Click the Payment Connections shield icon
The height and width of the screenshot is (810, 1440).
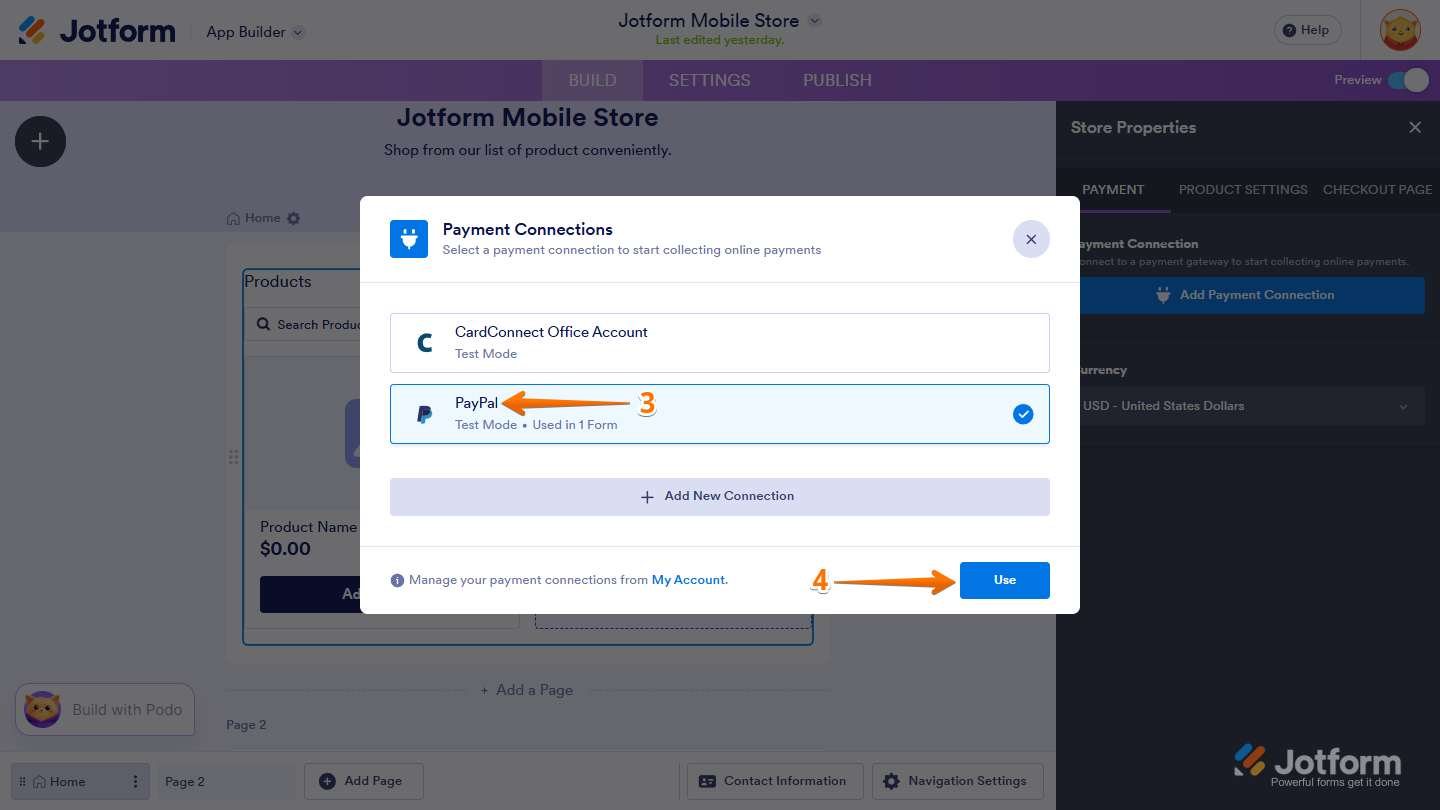click(409, 239)
